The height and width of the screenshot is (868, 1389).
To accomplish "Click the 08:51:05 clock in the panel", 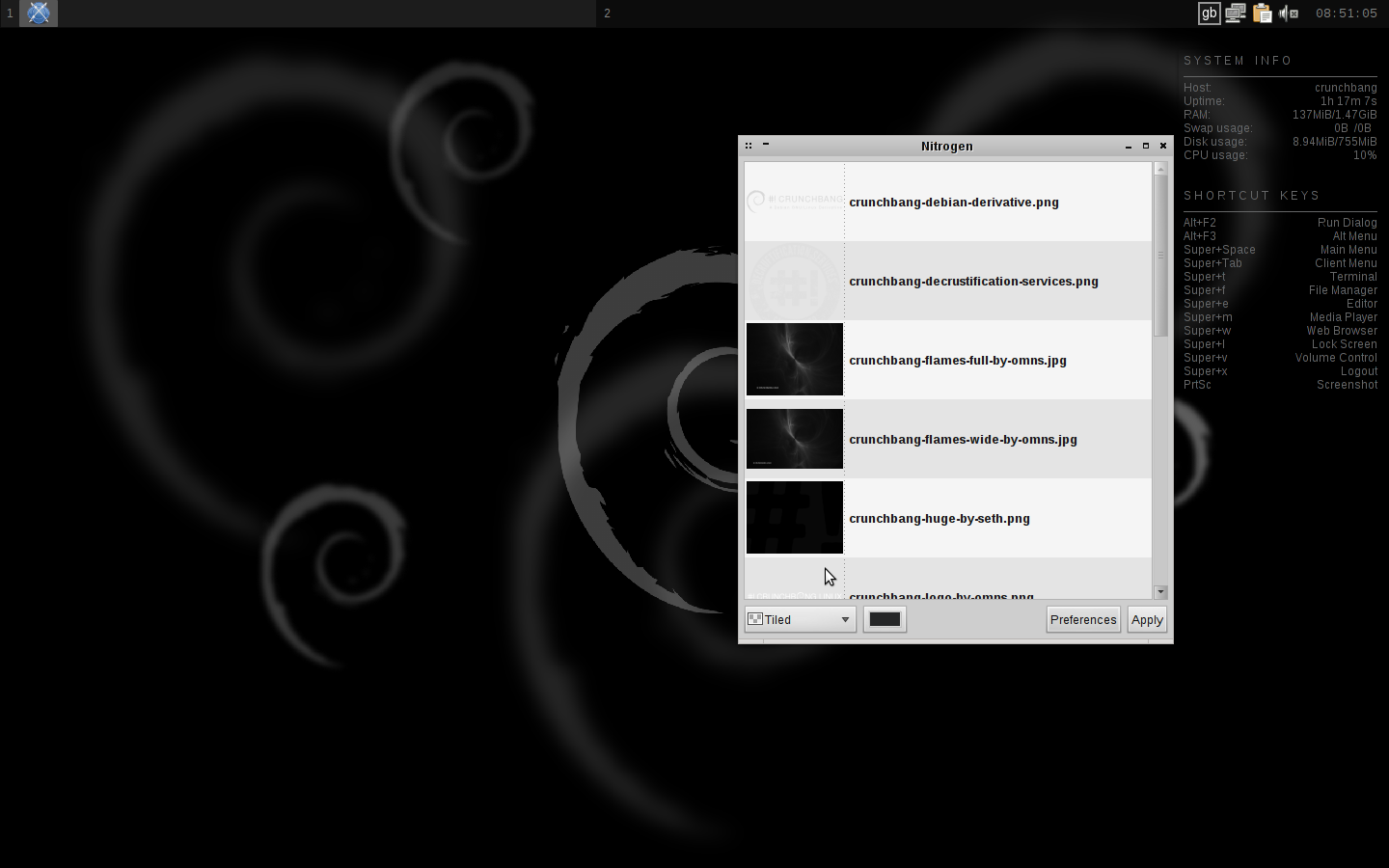I will (1347, 14).
